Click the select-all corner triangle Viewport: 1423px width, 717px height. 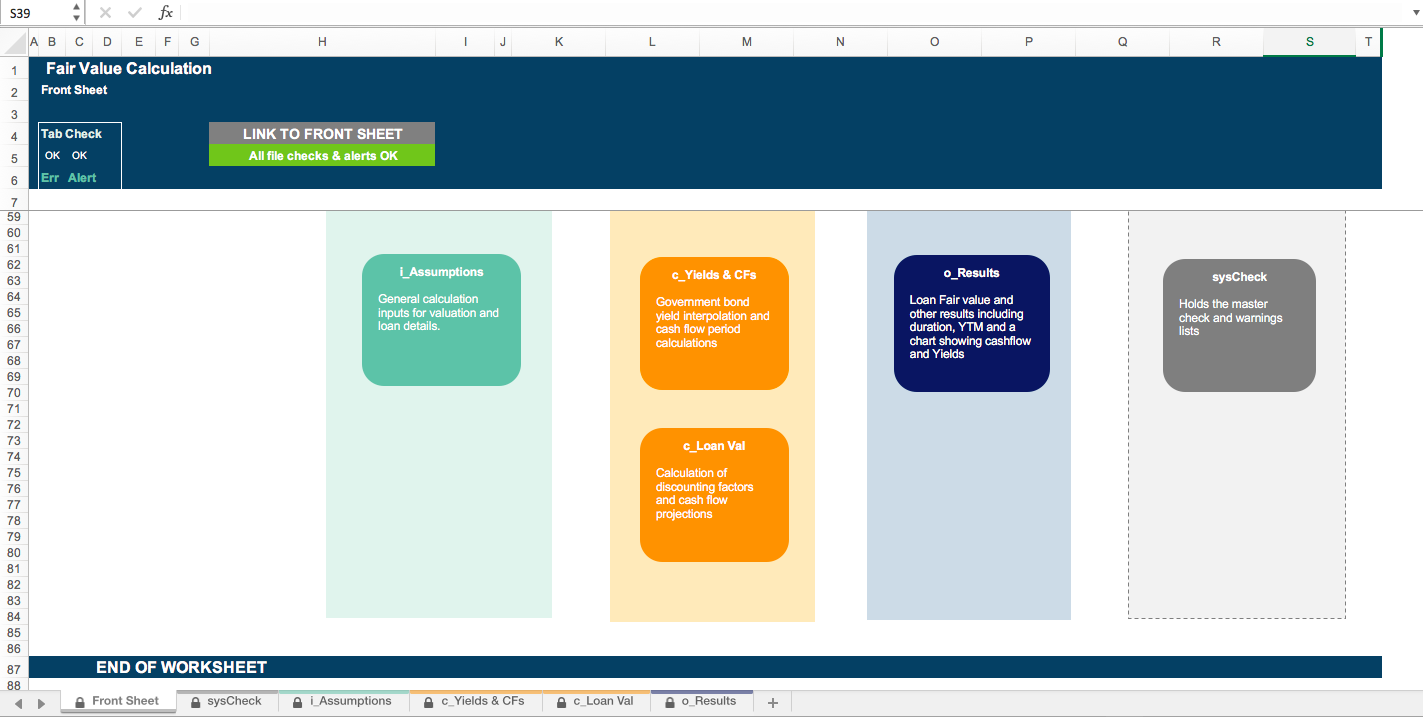click(14, 43)
